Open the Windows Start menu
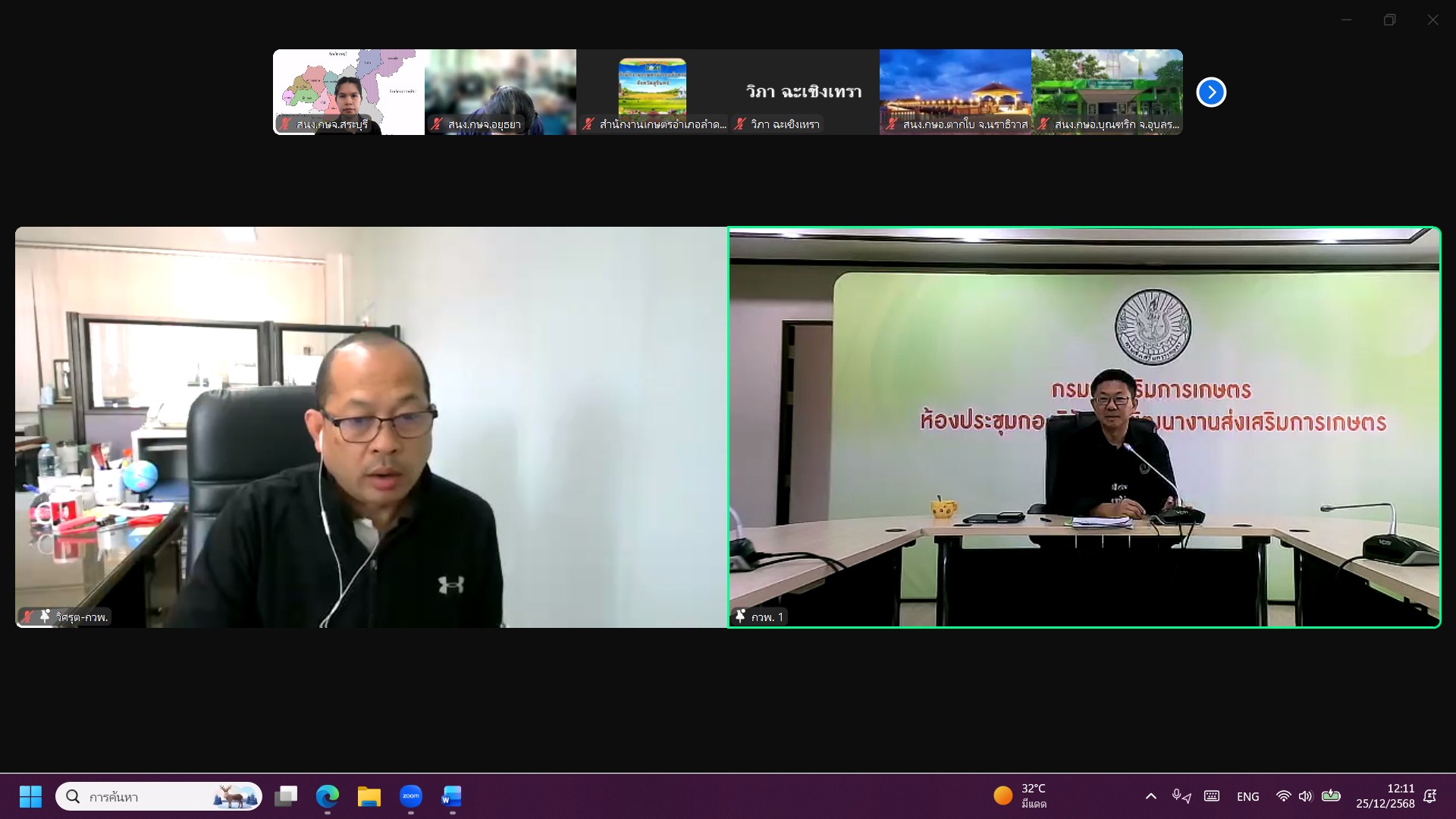 [x=30, y=796]
